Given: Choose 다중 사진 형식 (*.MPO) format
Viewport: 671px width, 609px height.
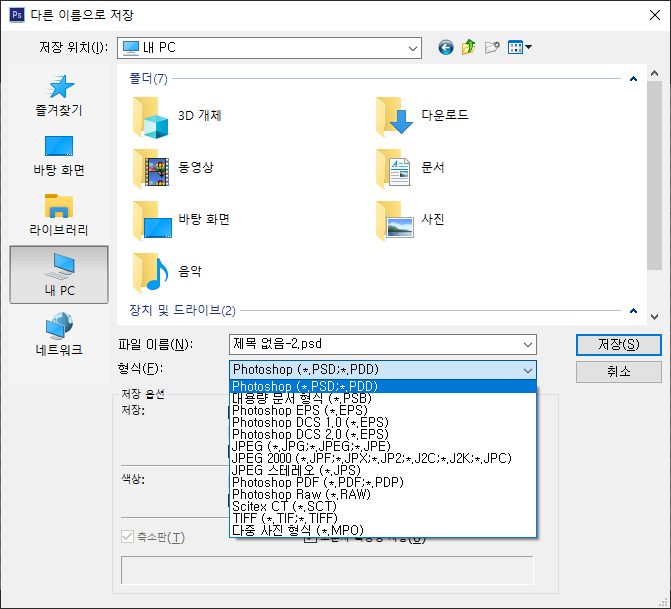Looking at the screenshot, I should click(x=383, y=530).
